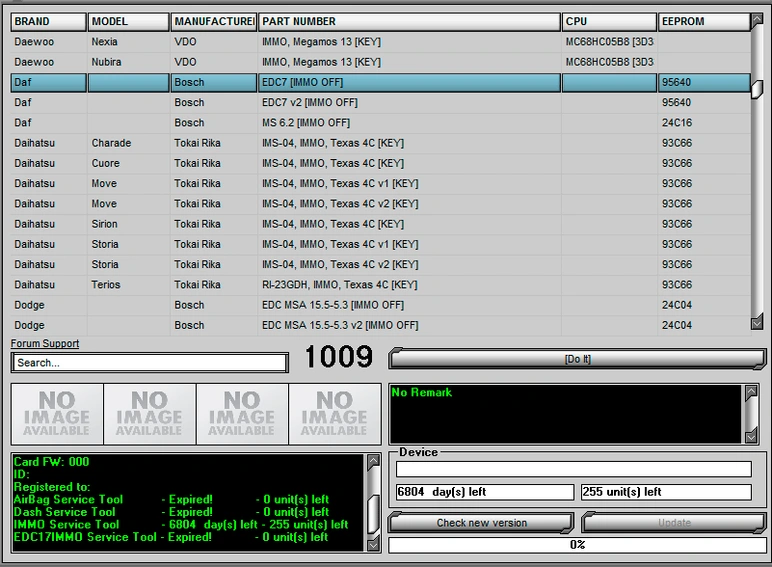Click the Device text field
Screen dimensions: 772x567
tap(574, 469)
